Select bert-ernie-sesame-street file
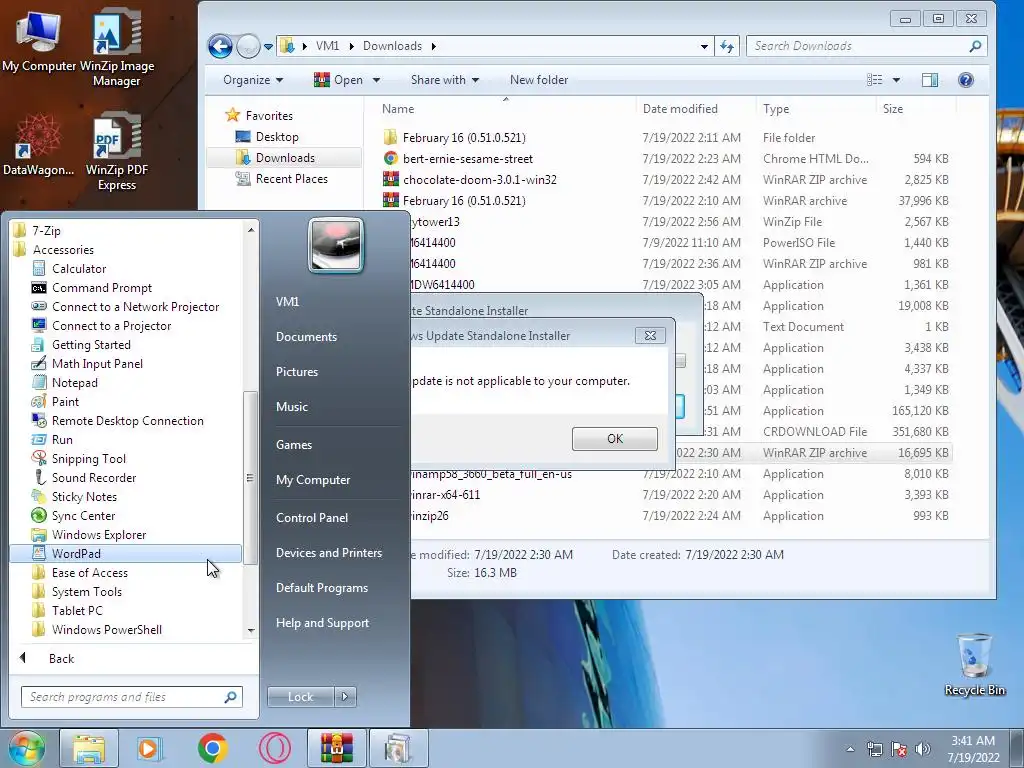 click(x=468, y=159)
